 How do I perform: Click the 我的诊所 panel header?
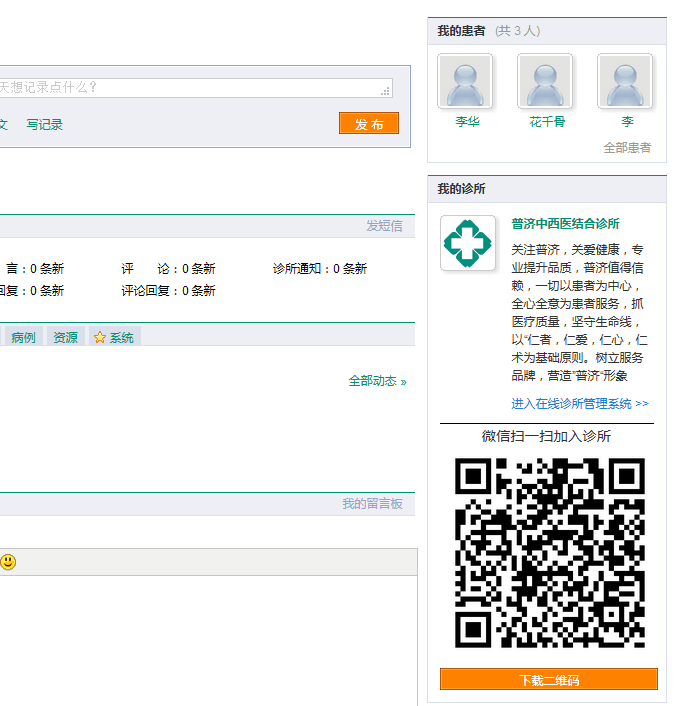click(x=547, y=189)
